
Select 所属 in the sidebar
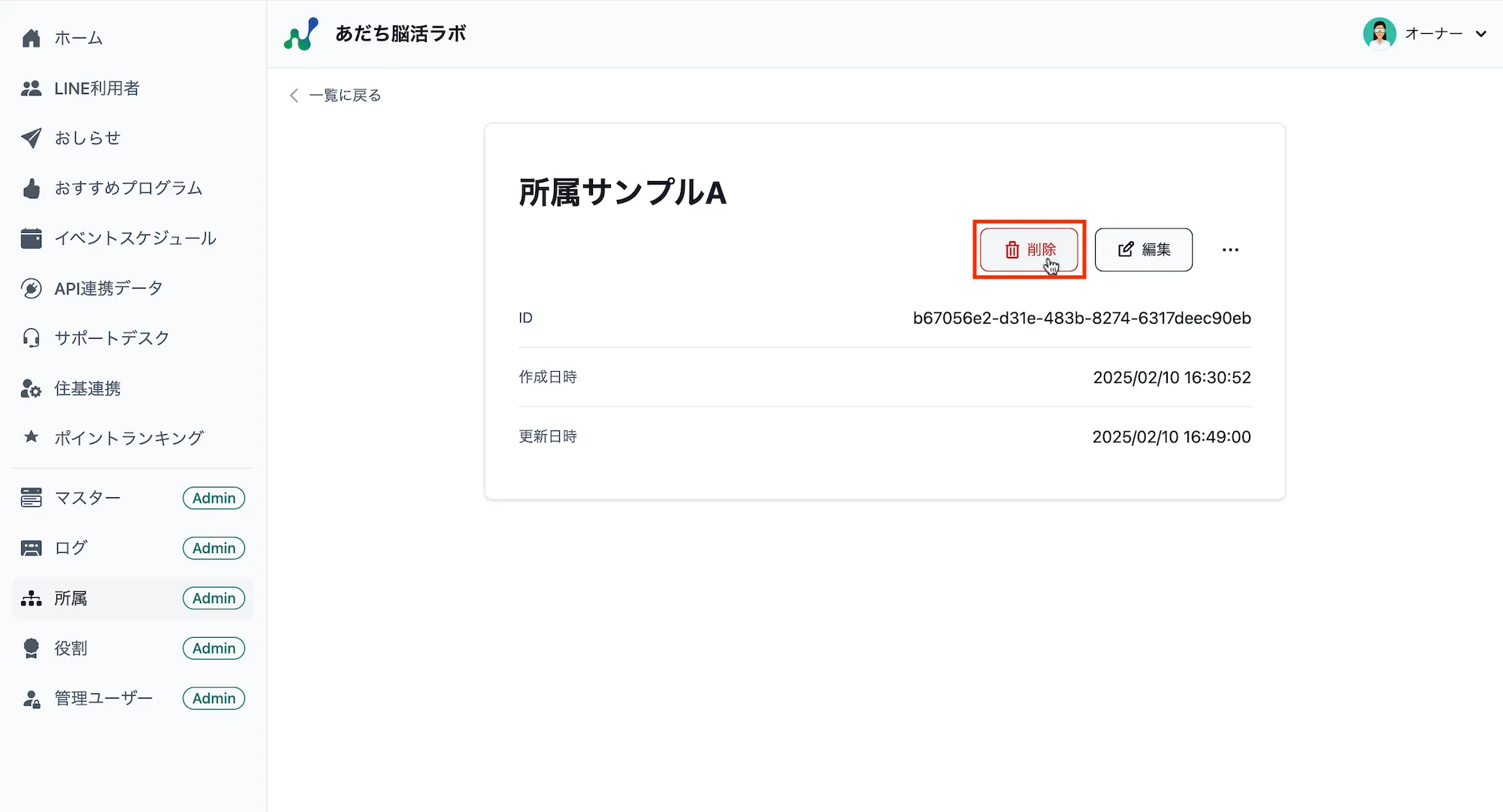coord(133,598)
